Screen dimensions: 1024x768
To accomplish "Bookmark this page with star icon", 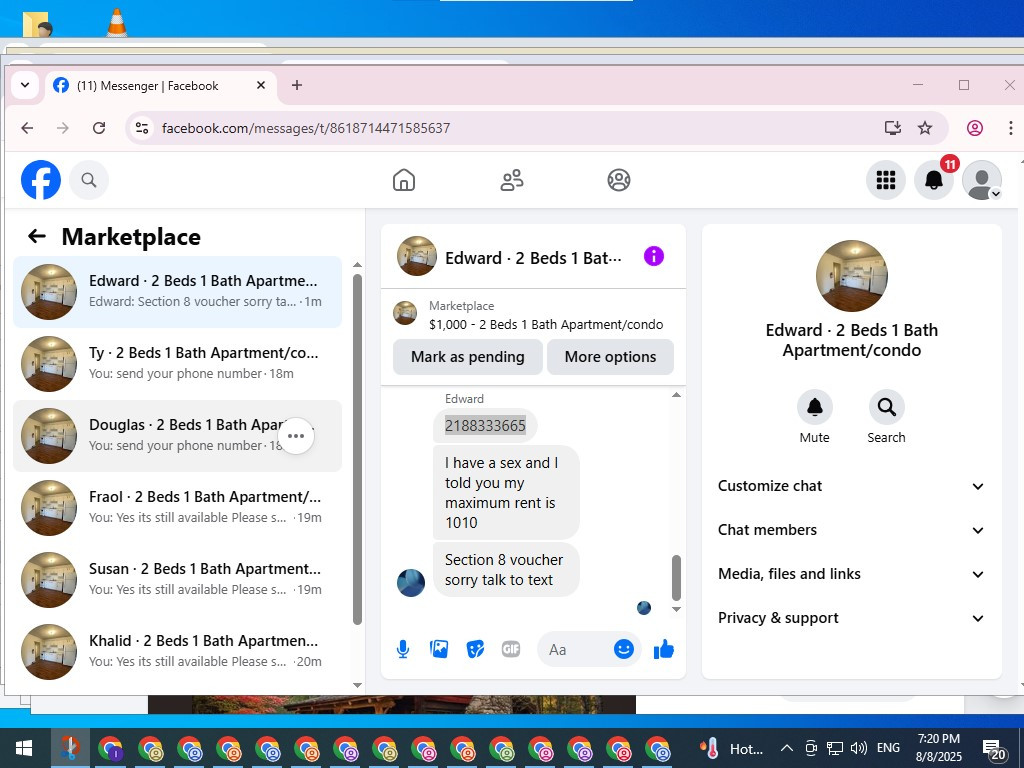I will click(x=925, y=128).
